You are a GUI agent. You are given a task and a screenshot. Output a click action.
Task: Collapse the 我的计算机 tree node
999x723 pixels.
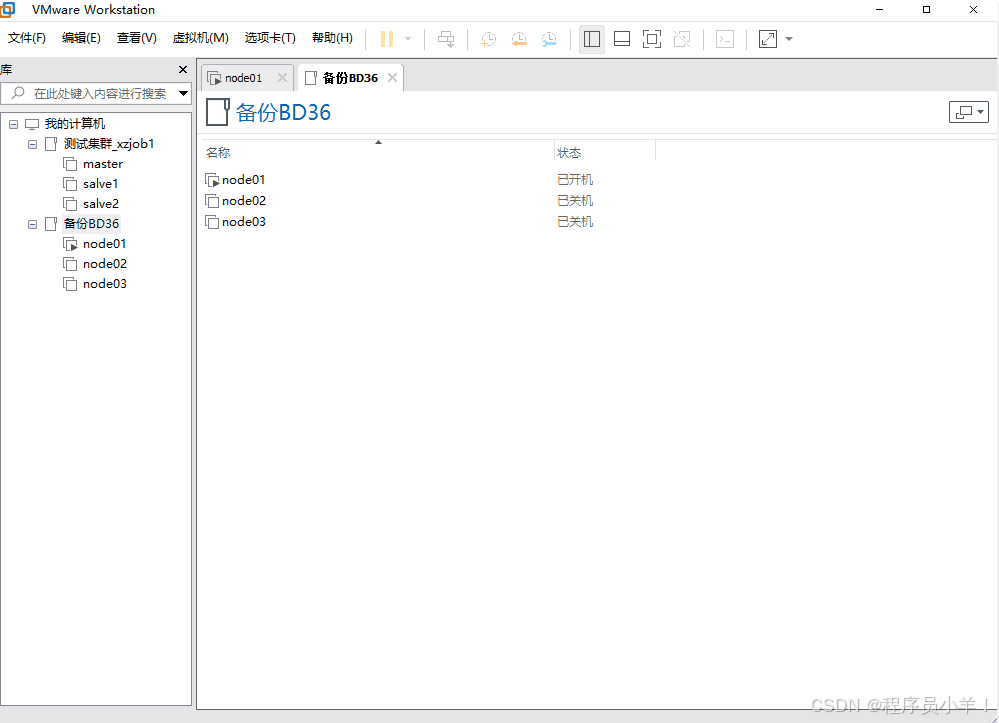tap(13, 124)
